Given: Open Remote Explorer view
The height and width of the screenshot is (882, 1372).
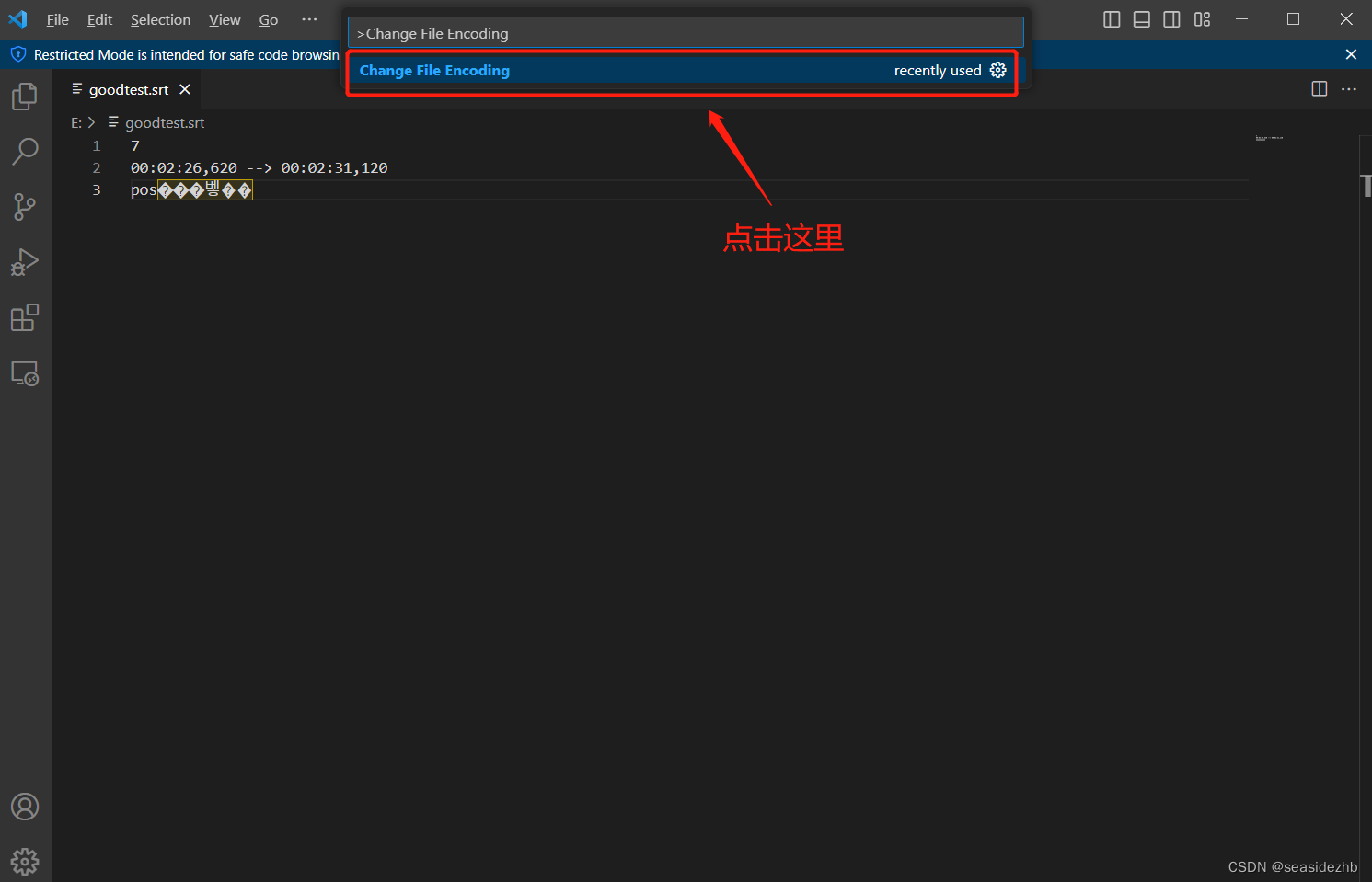Looking at the screenshot, I should click(x=25, y=373).
